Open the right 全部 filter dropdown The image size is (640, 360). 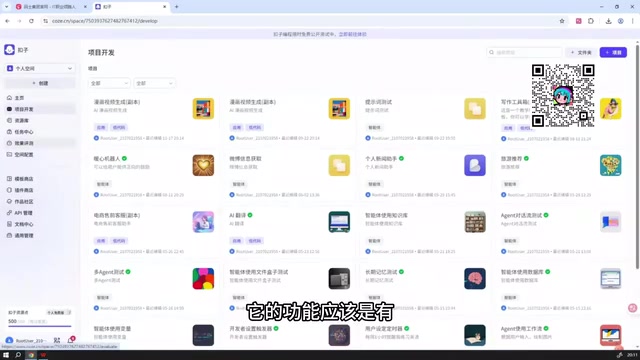click(154, 83)
